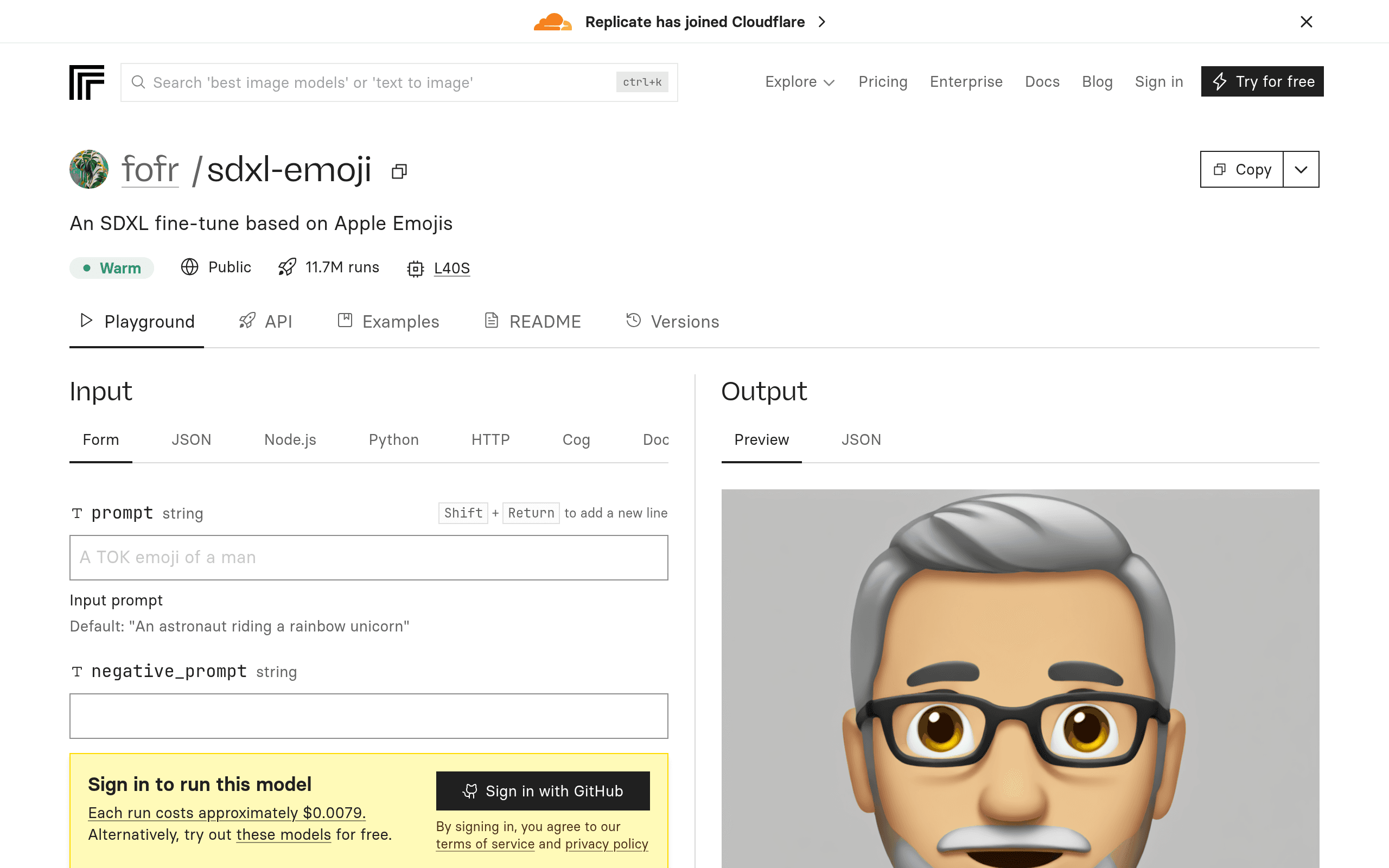Click the rocket runs icon
Image resolution: width=1389 pixels, height=868 pixels.
287,267
